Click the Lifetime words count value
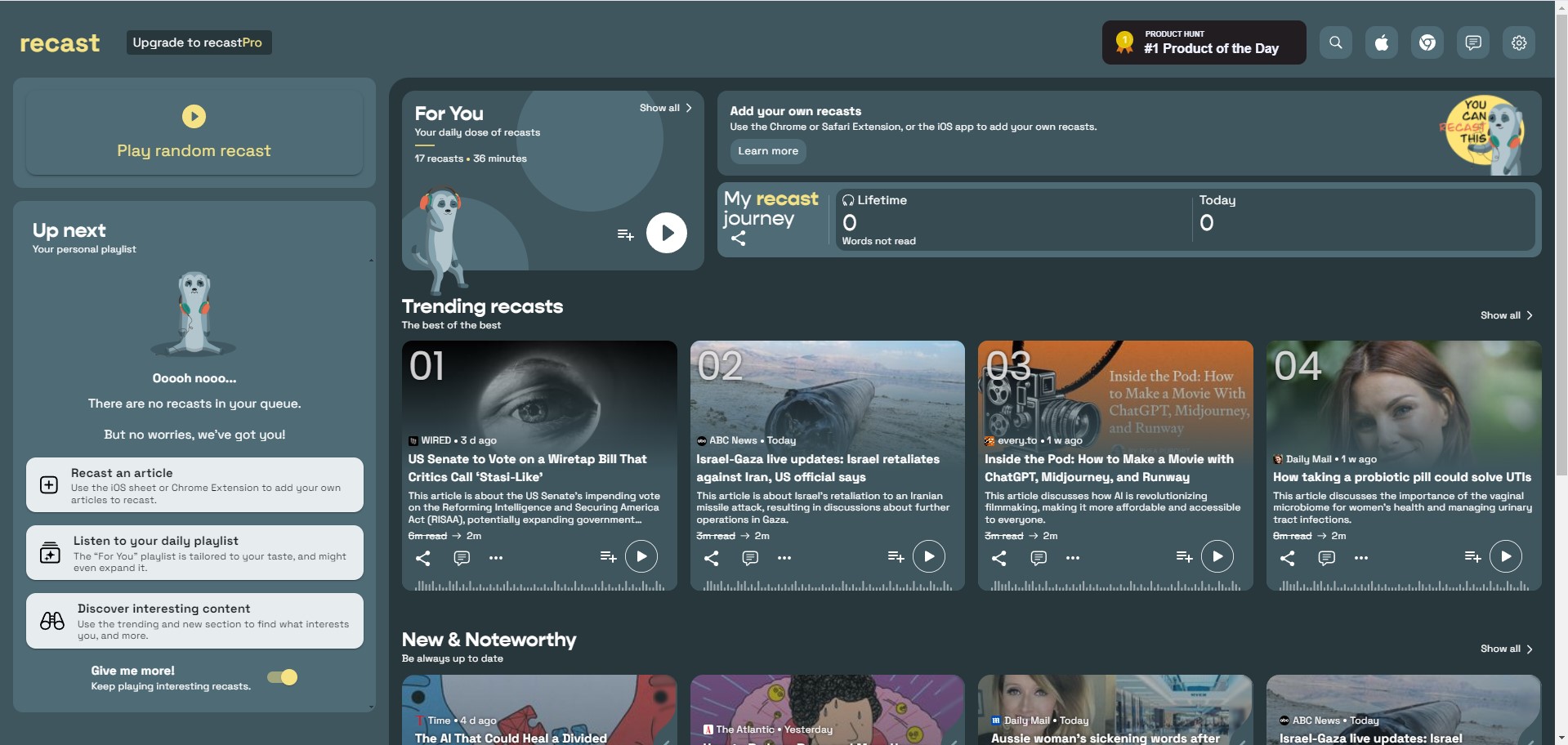This screenshot has height=745, width=1568. click(850, 223)
